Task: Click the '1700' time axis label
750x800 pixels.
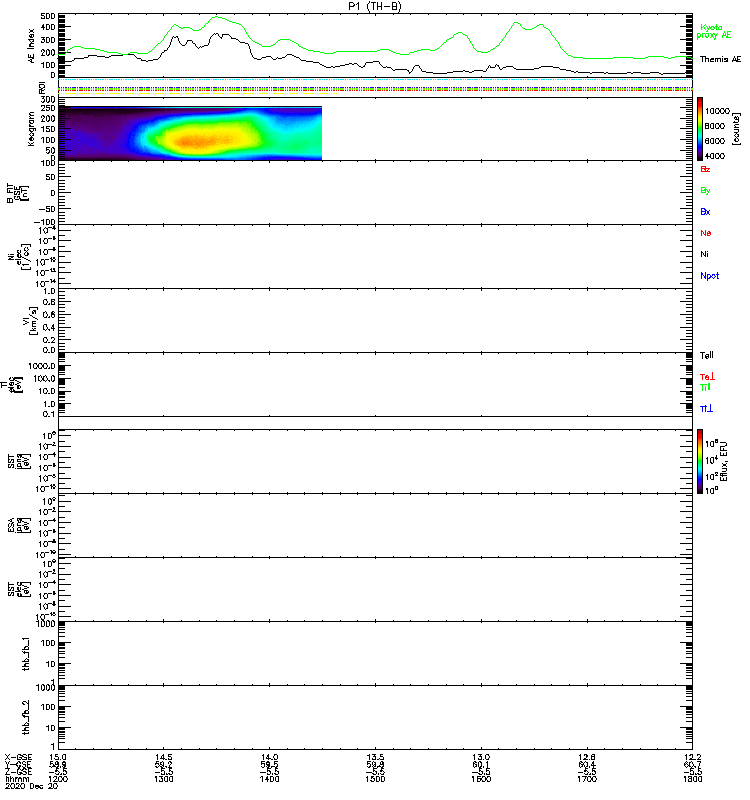Action: [587, 779]
